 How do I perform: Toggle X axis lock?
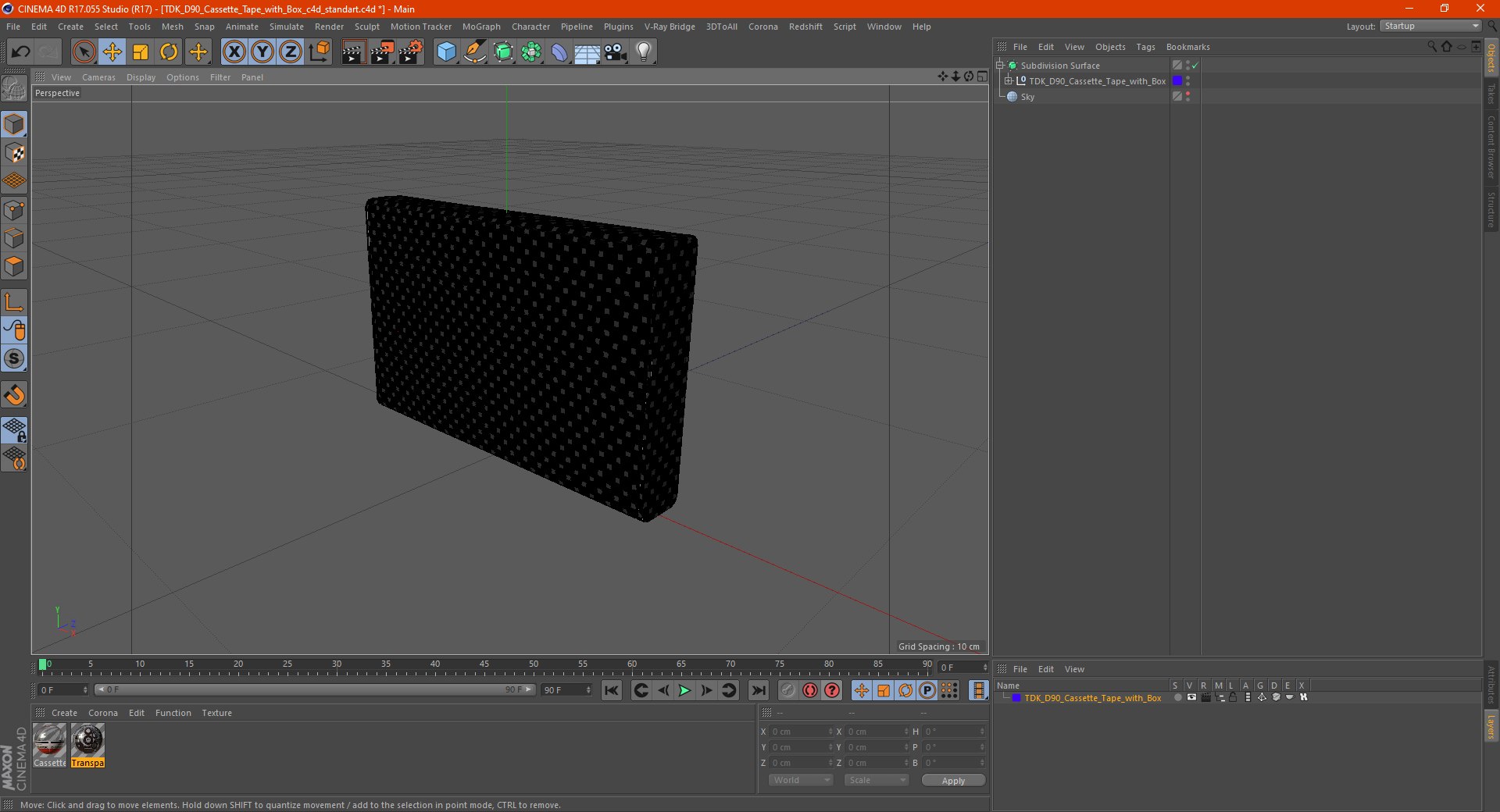click(234, 52)
